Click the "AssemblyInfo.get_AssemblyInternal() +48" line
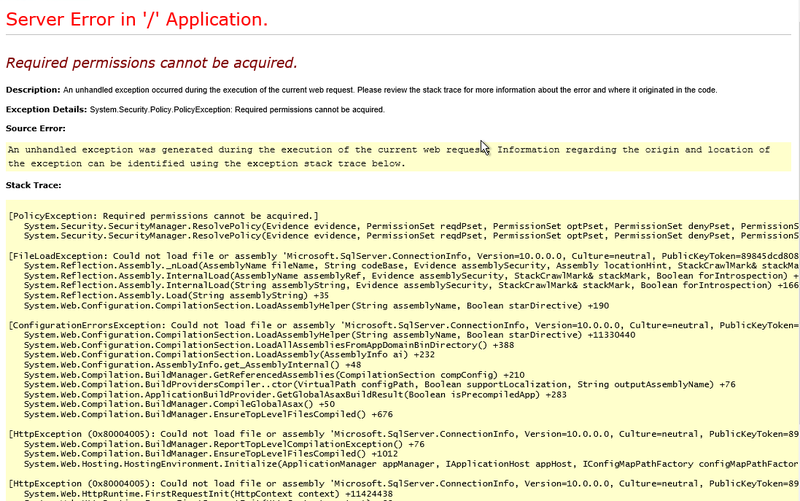Screen dimensions: 800x501 tap(192, 365)
